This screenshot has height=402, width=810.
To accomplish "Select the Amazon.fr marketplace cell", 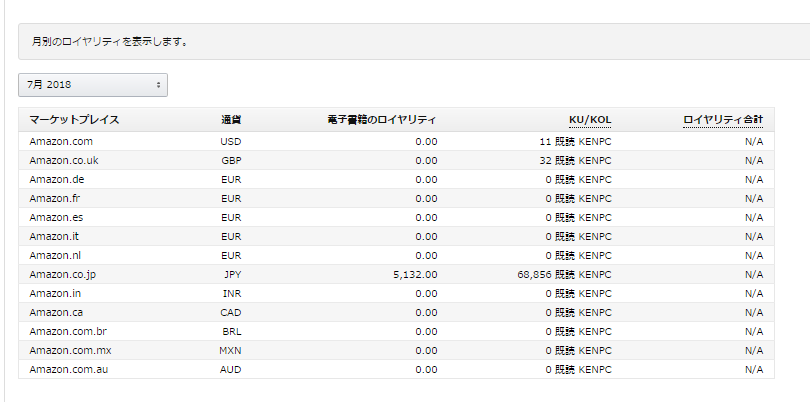I will [55, 198].
